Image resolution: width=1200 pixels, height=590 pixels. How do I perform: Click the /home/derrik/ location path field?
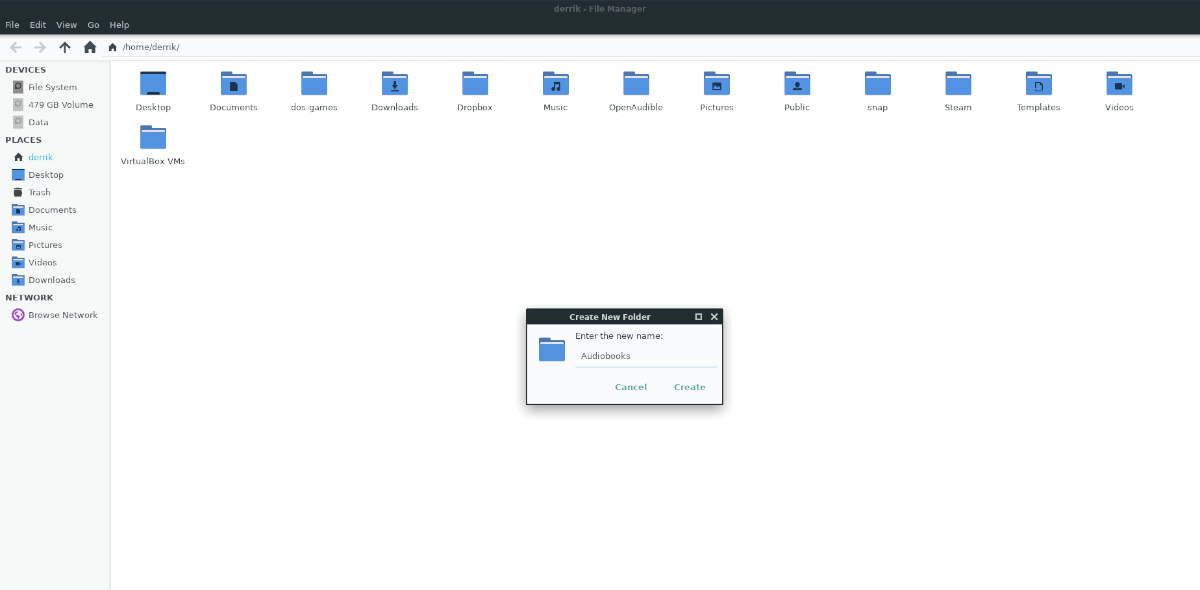(650, 47)
